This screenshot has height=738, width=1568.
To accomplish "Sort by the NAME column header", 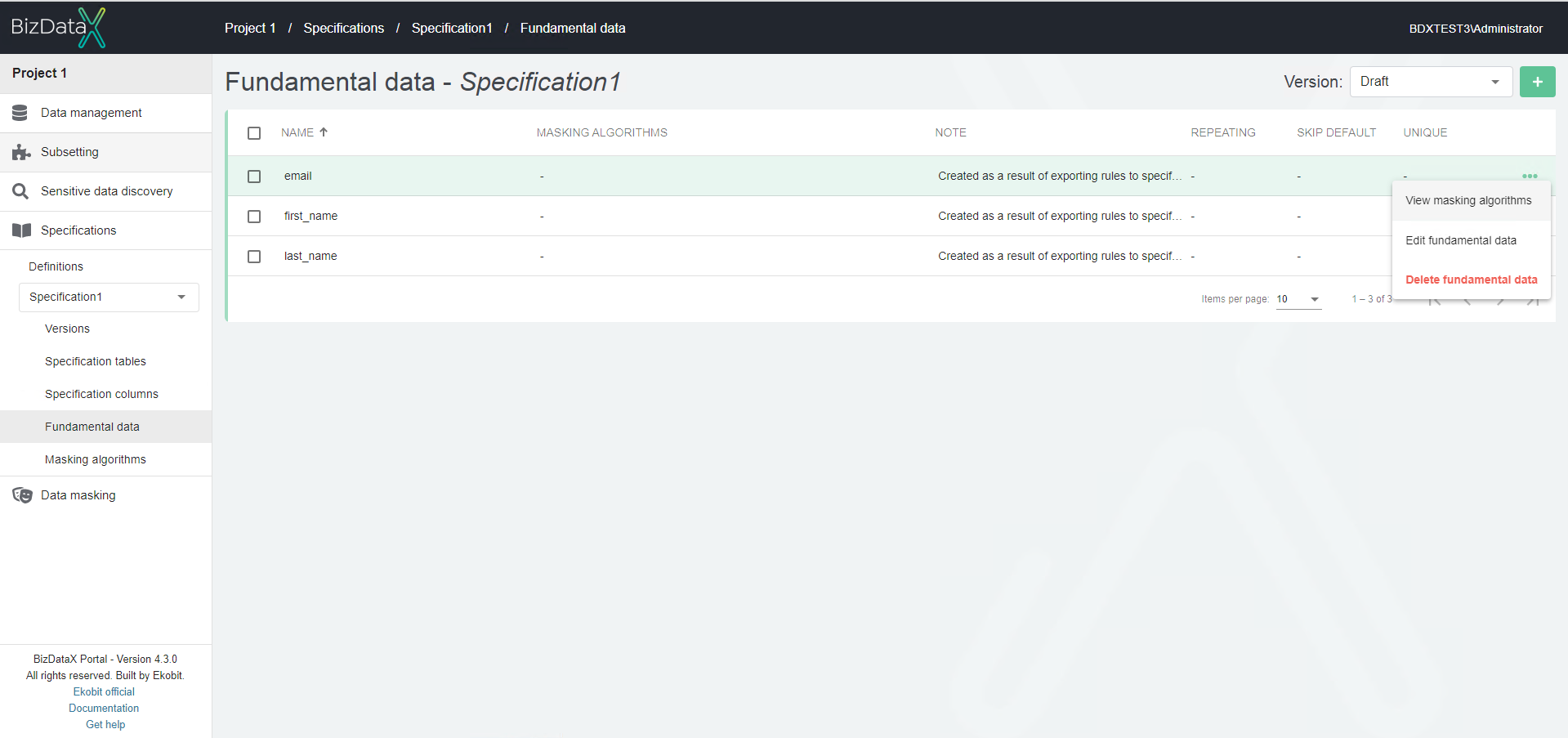I will (297, 132).
